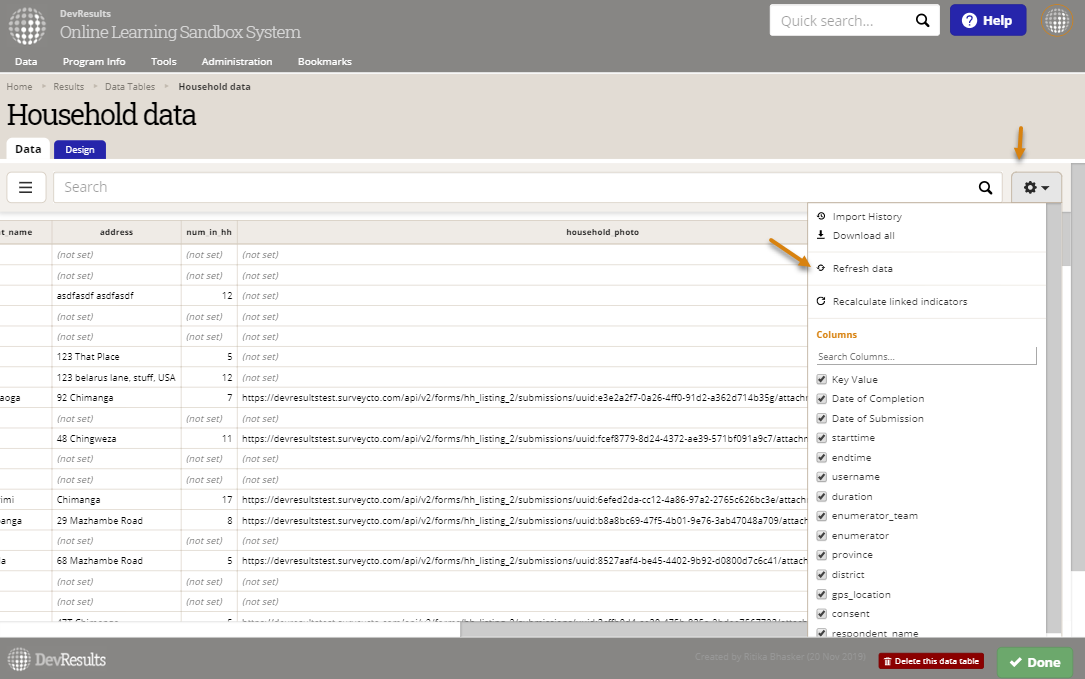This screenshot has width=1085, height=679.
Task: Select the Data tab
Action: 28,149
